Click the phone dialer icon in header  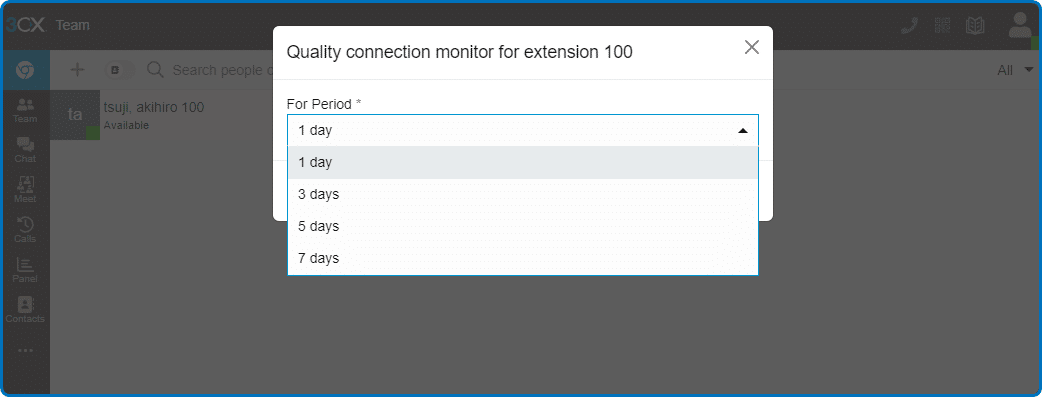909,26
